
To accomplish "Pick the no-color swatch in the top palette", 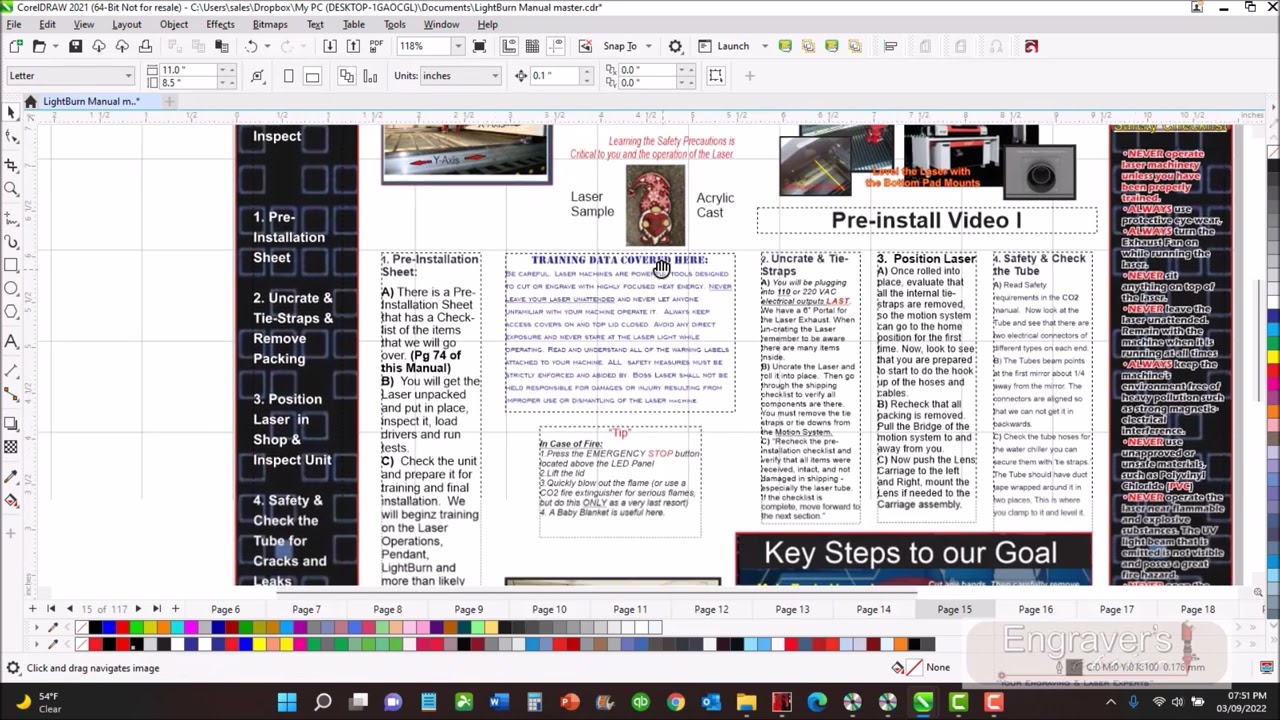I will (82, 628).
